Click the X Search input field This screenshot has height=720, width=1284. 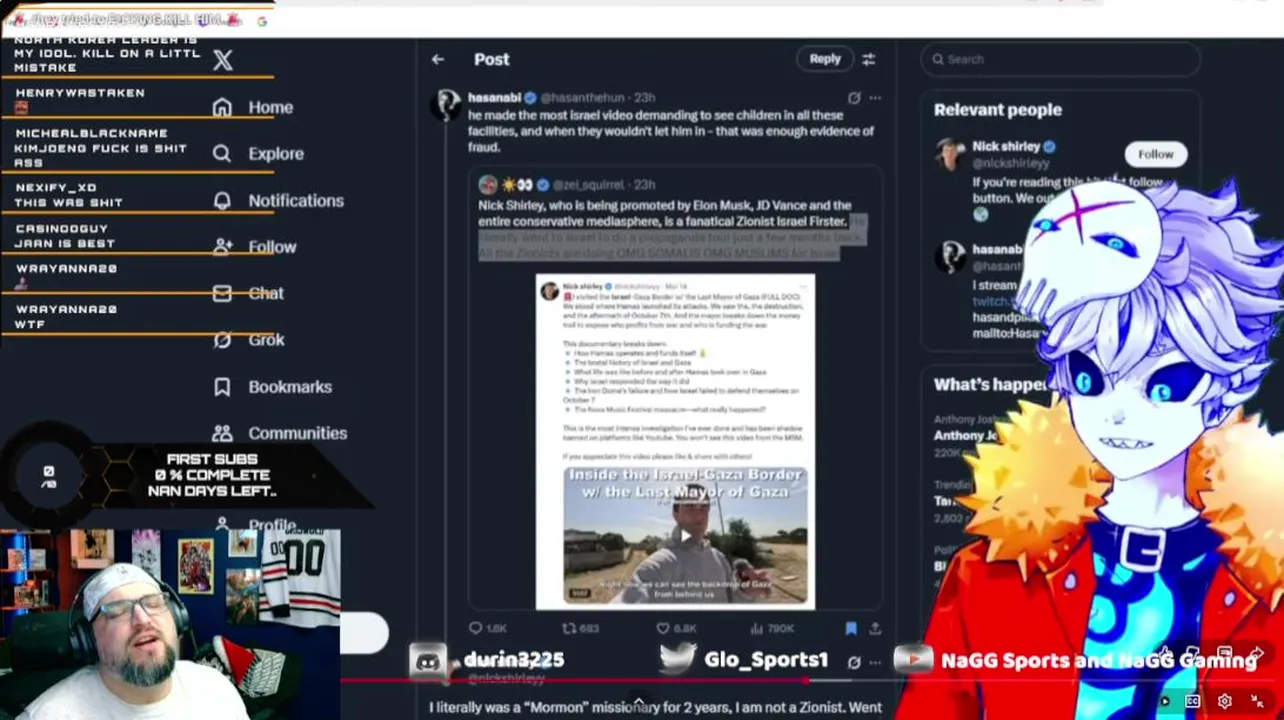(x=1060, y=59)
